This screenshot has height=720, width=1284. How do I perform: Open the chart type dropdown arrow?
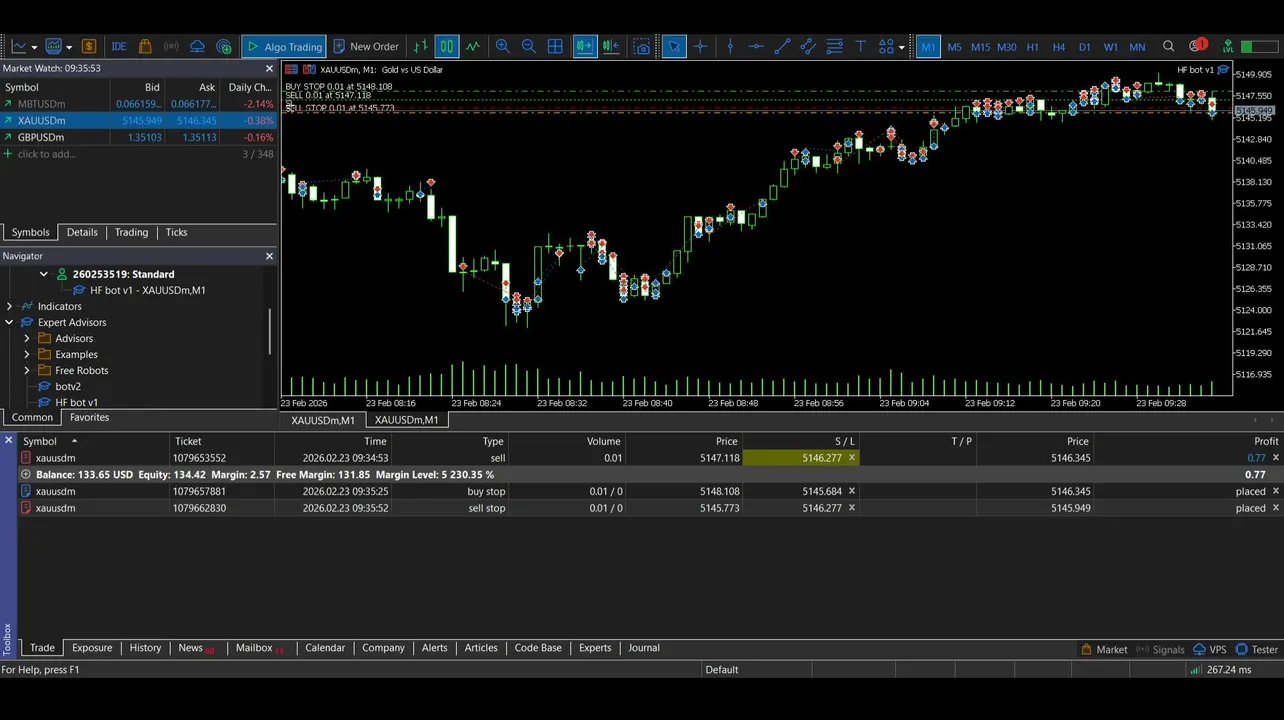[x=34, y=46]
